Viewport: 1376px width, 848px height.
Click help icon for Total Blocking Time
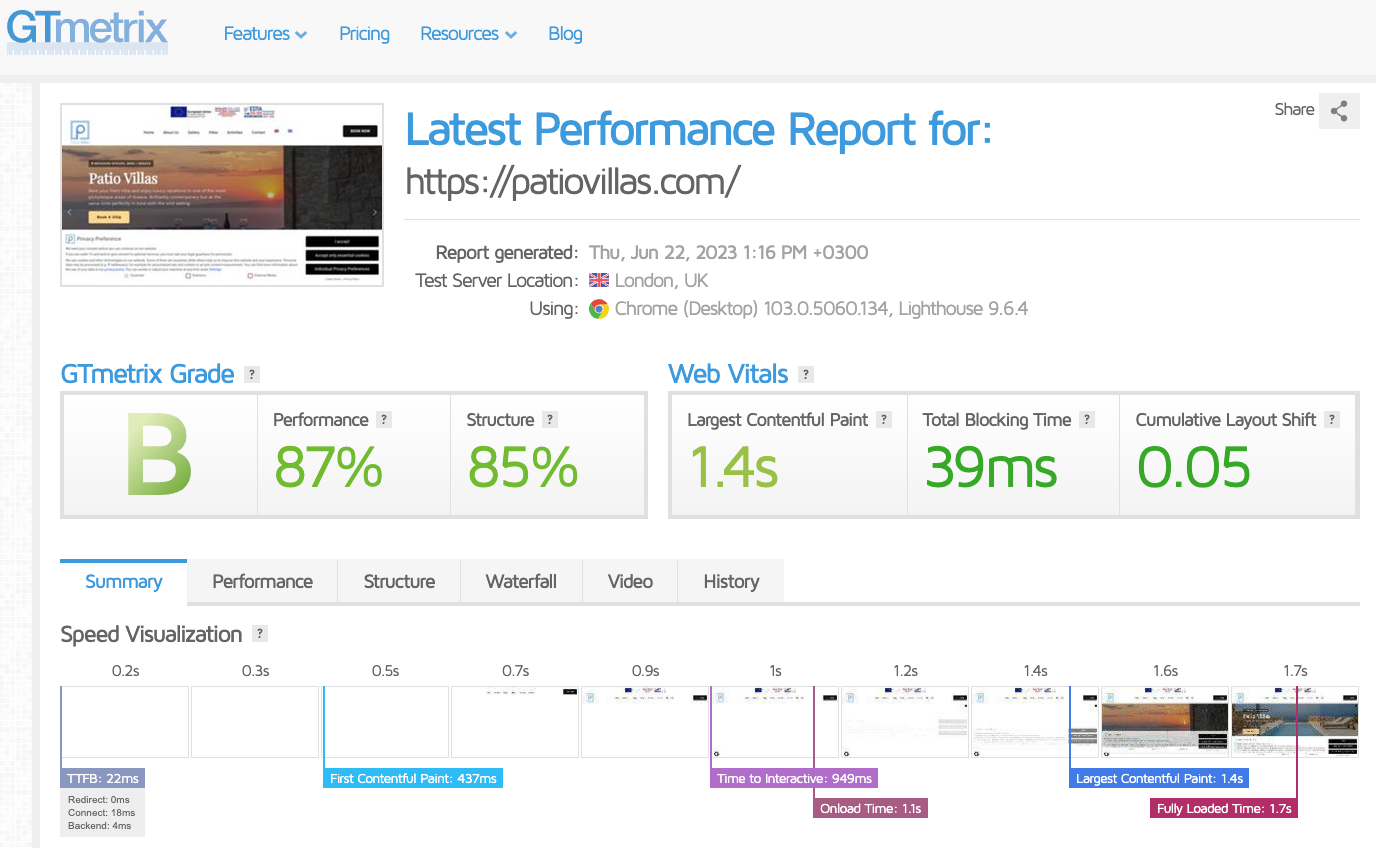pyautogui.click(x=1087, y=420)
